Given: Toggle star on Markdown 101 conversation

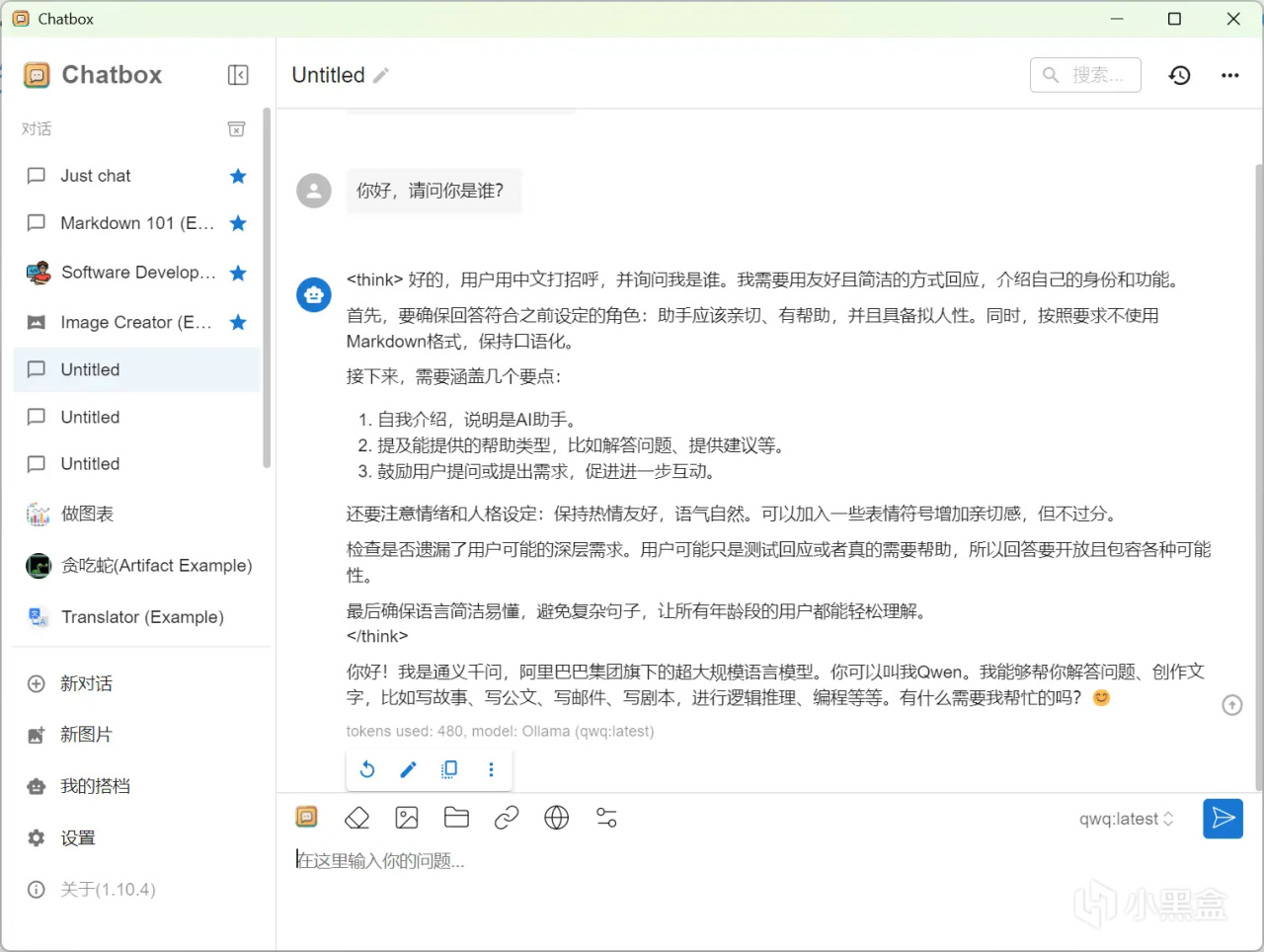Looking at the screenshot, I should click(x=238, y=223).
